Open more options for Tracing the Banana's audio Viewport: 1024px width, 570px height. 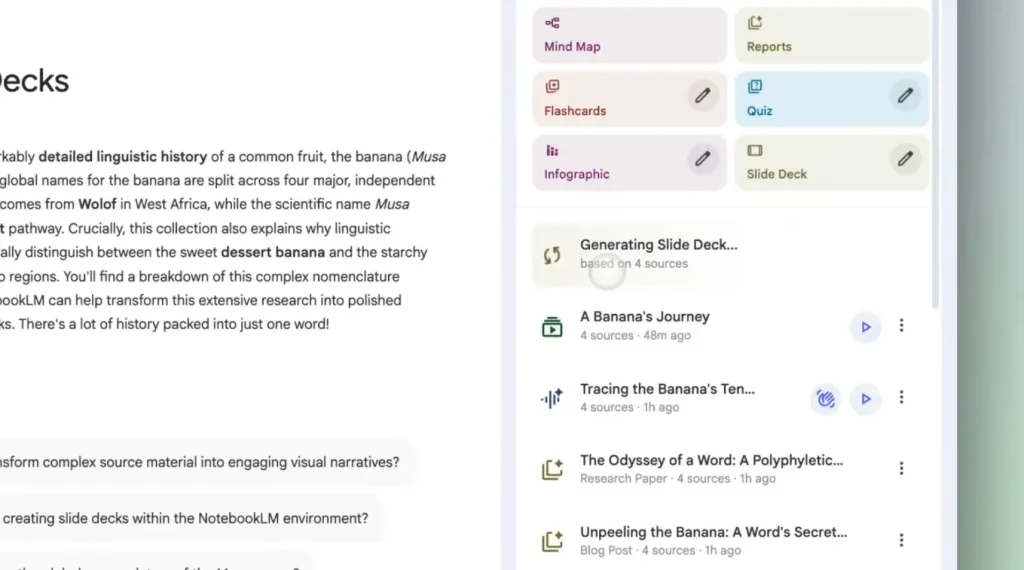point(902,398)
